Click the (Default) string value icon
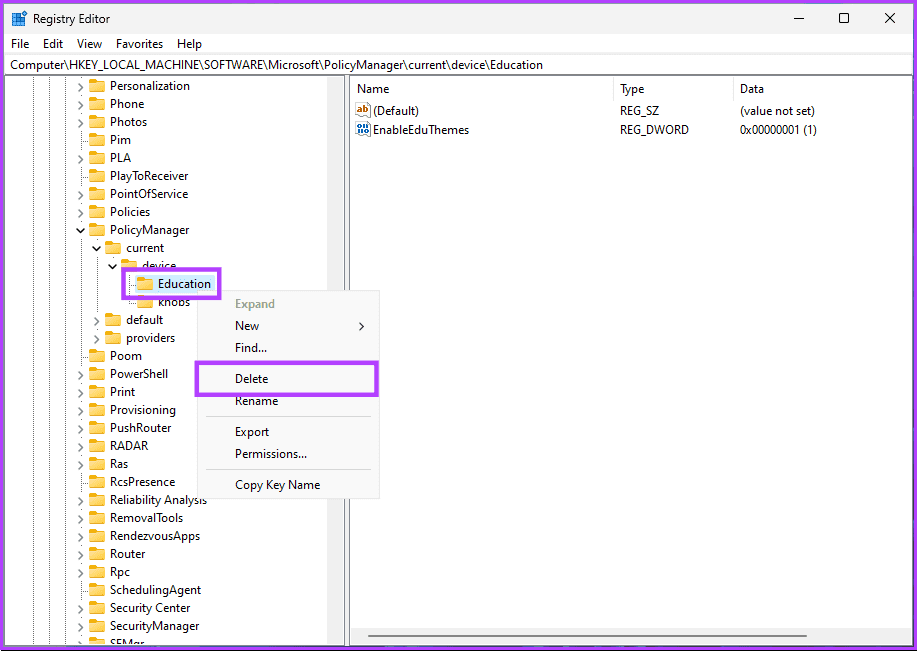Screen dimensions: 917x651 click(x=363, y=111)
